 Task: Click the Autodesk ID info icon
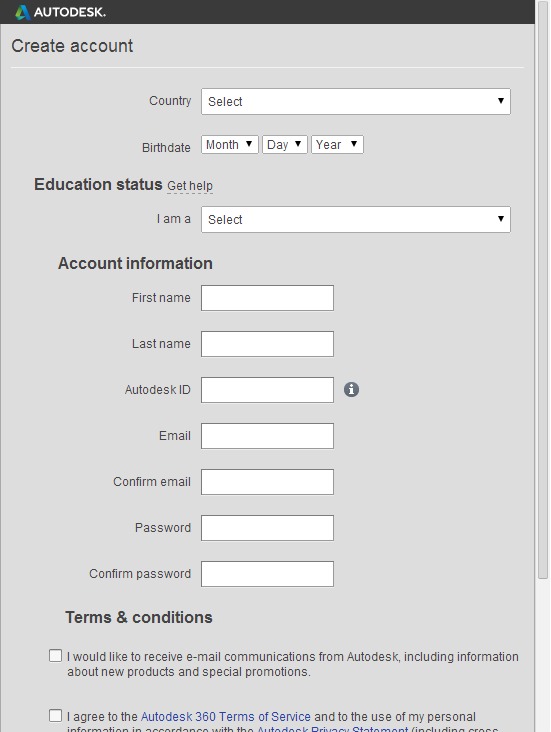[351, 389]
